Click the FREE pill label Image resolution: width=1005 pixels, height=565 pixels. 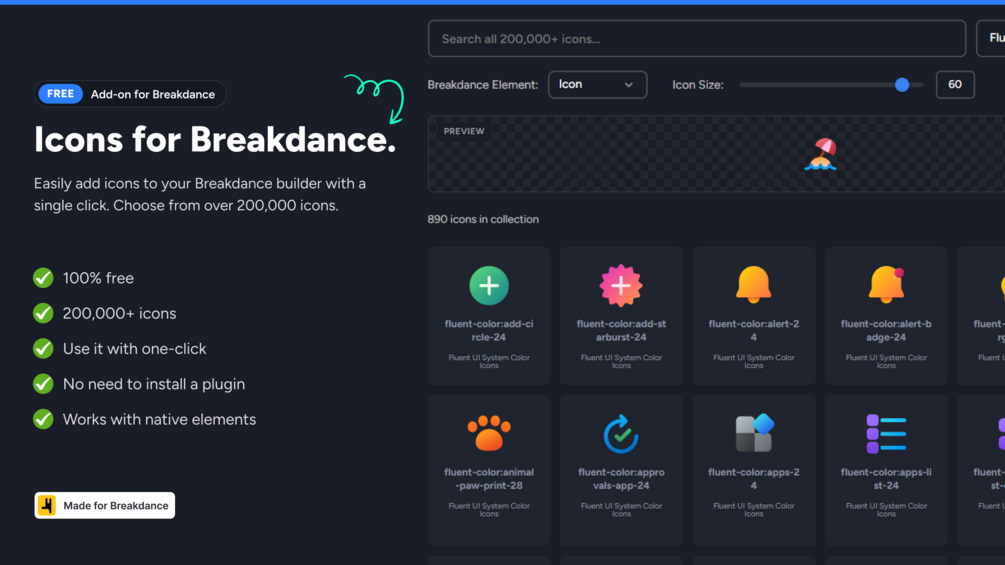tap(60, 94)
